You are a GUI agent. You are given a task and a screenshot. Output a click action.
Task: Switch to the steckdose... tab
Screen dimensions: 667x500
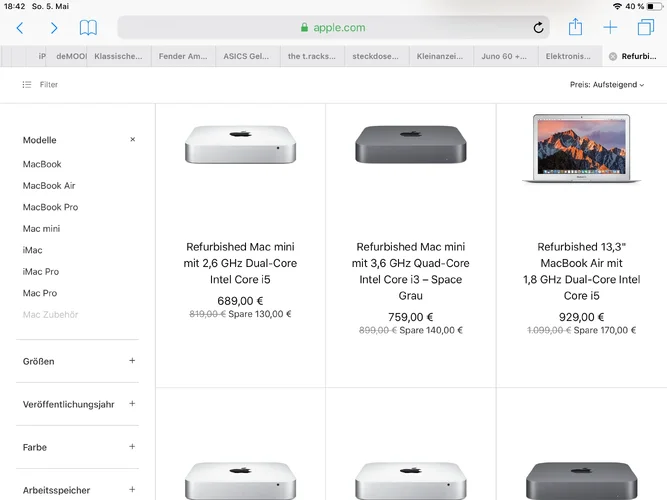pos(376,56)
